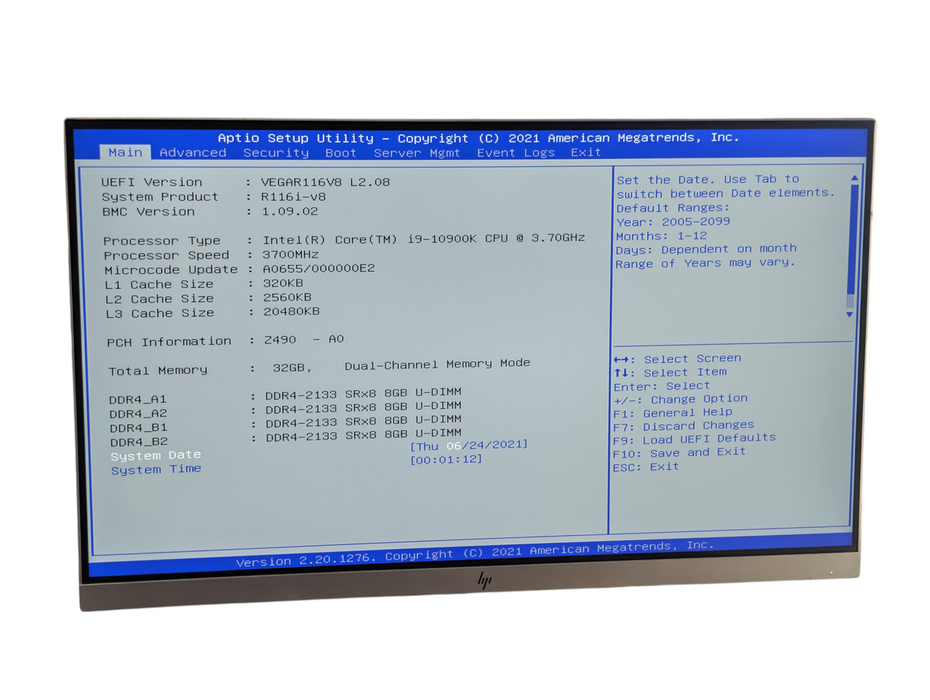Click the UEFI Version value VEGAR116V8 L2.08
The height and width of the screenshot is (700, 930).
[326, 182]
